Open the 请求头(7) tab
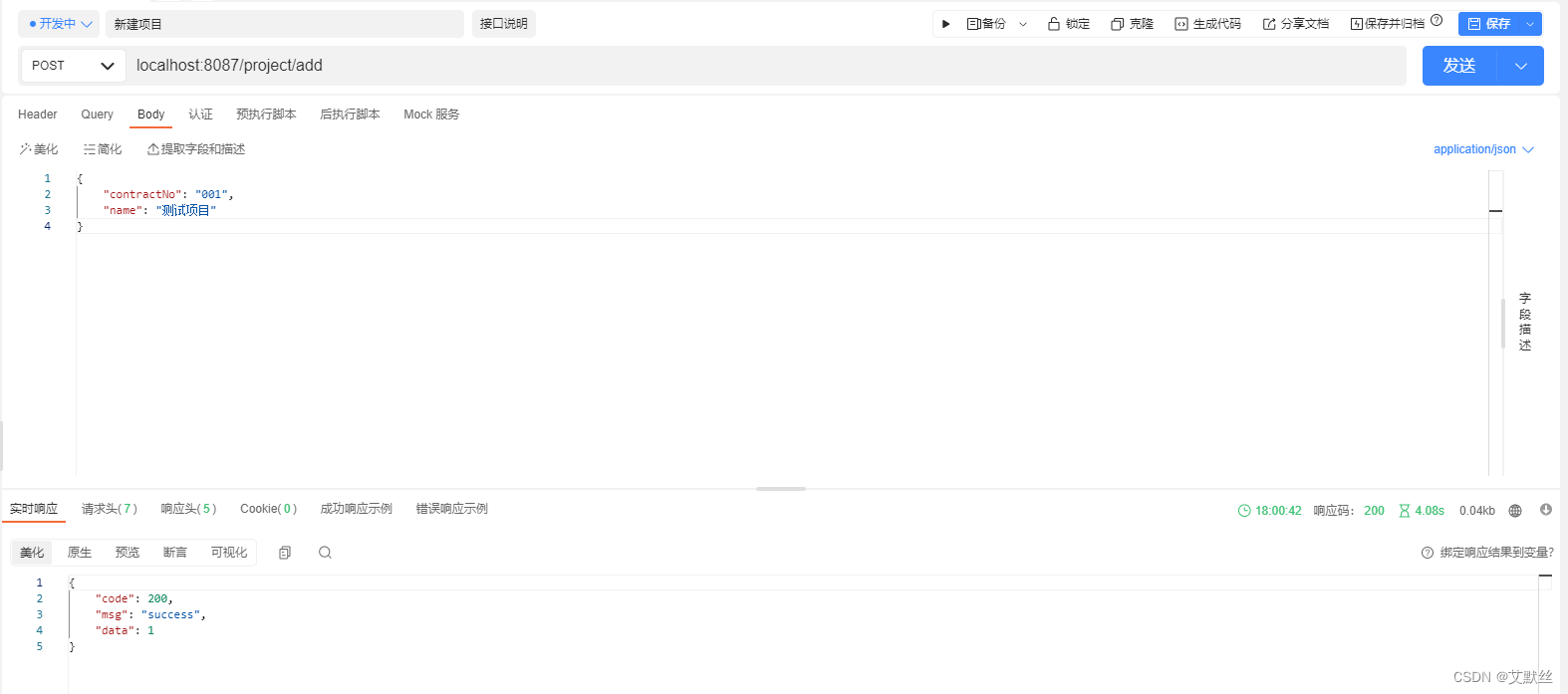The width and height of the screenshot is (1568, 694). click(x=110, y=509)
